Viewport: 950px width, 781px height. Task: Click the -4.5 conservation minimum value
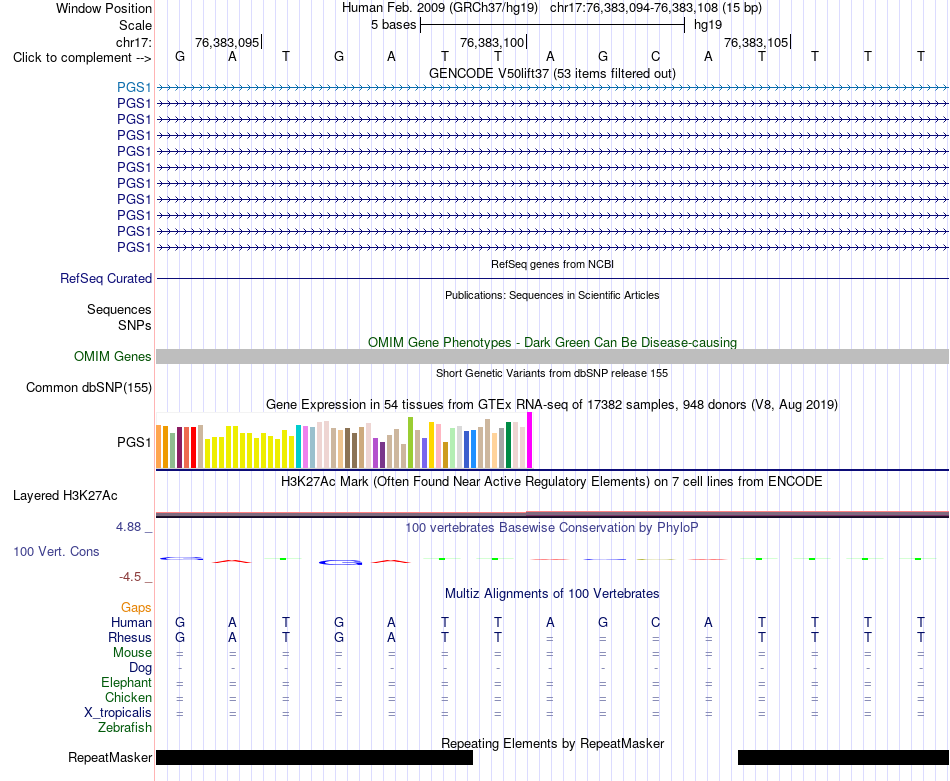click(130, 577)
